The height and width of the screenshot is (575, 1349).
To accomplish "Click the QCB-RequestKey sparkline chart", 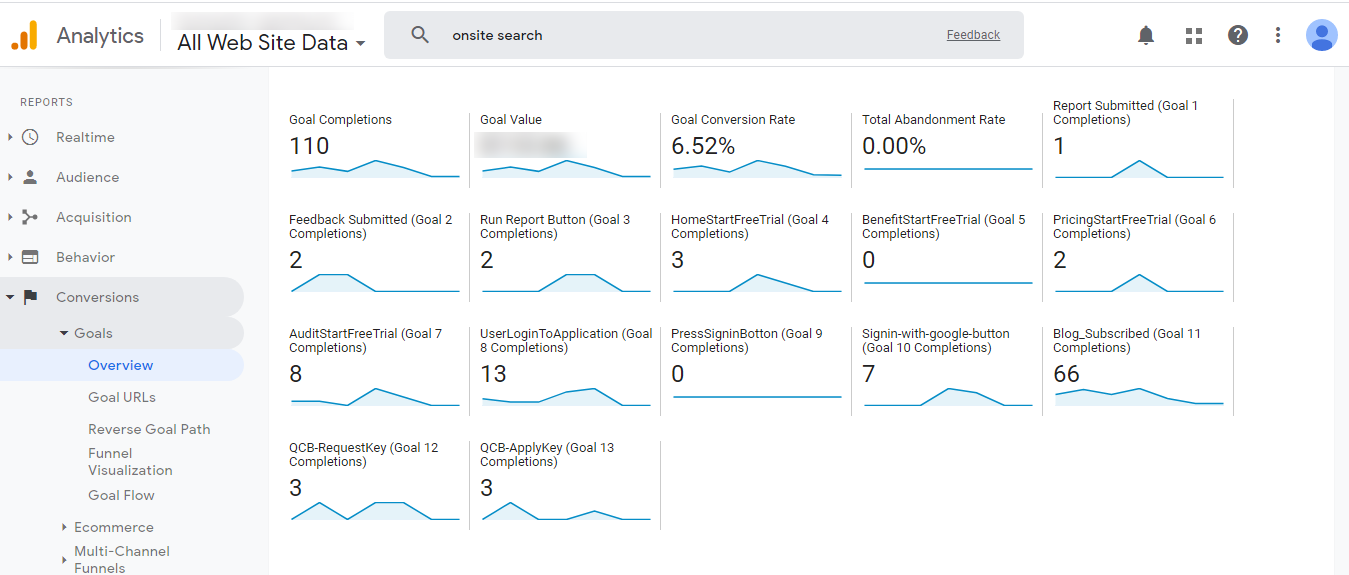I will 375,511.
